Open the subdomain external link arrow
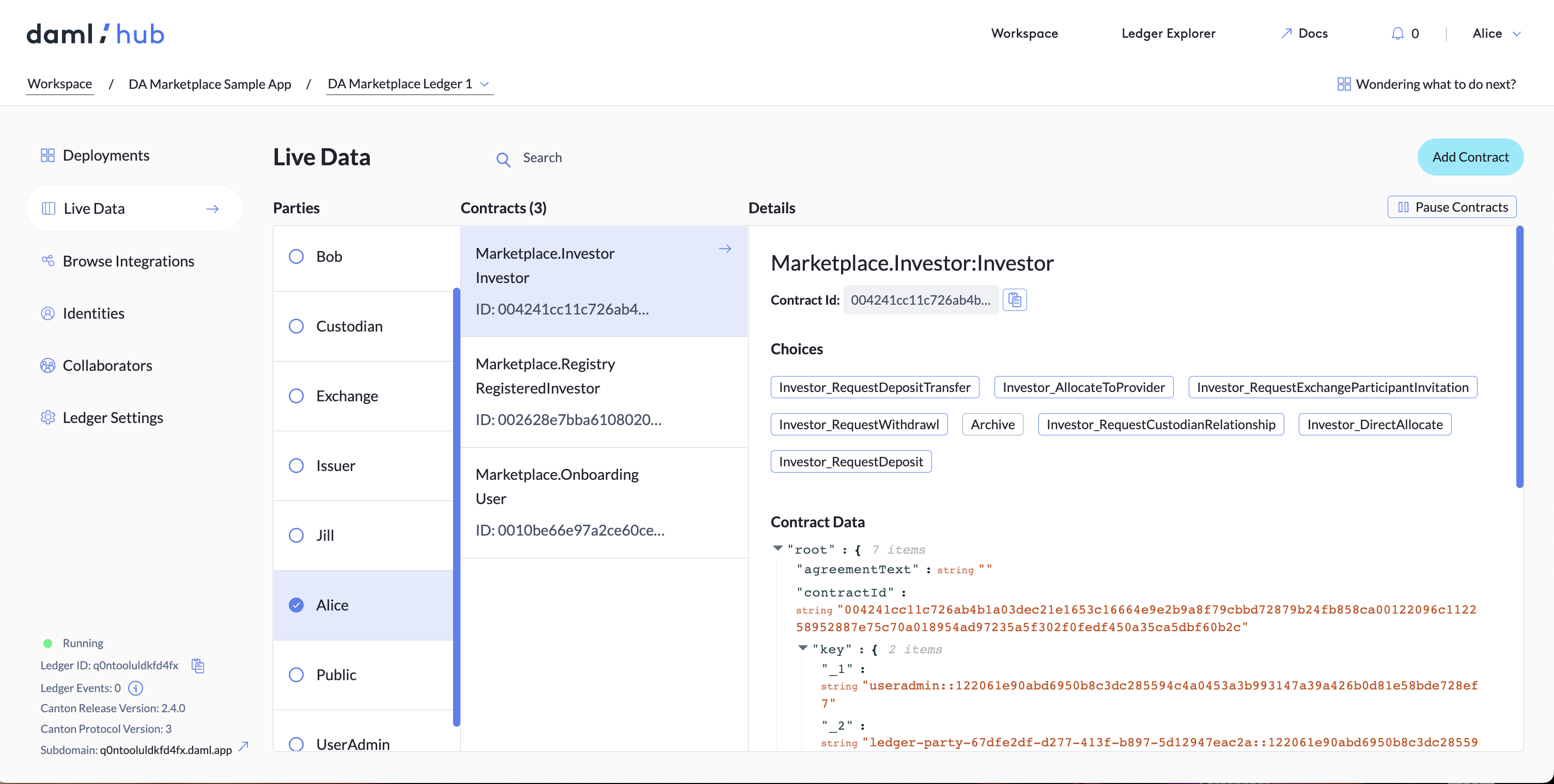 pyautogui.click(x=244, y=747)
